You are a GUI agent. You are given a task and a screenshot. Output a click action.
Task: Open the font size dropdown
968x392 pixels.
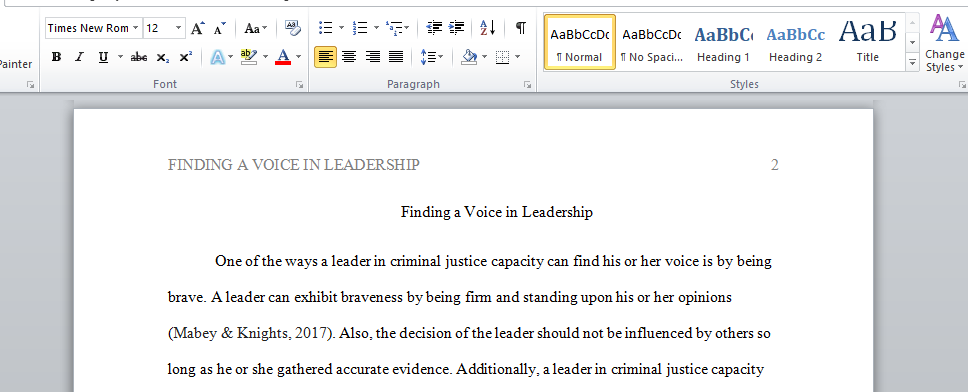click(x=178, y=28)
